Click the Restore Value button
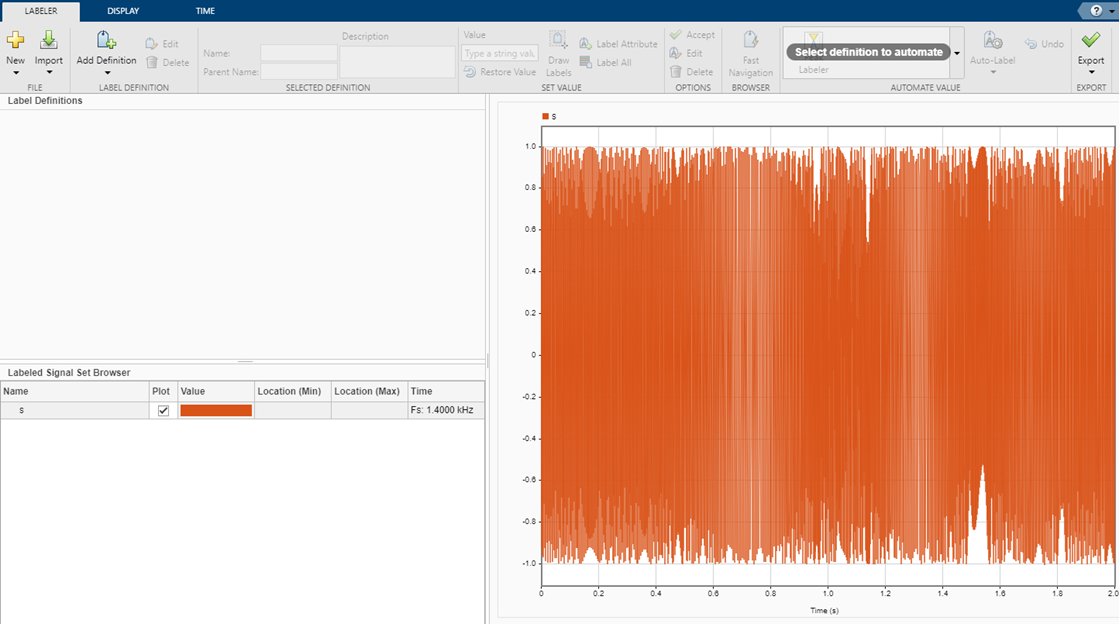The width and height of the screenshot is (1119, 624). [x=500, y=72]
